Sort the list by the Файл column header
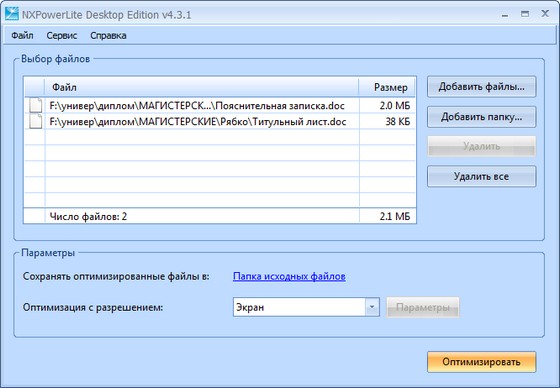 (x=202, y=87)
